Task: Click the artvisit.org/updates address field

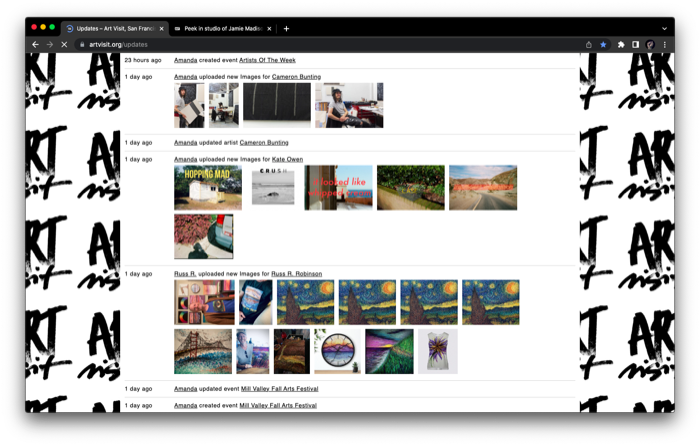Action: (x=328, y=45)
